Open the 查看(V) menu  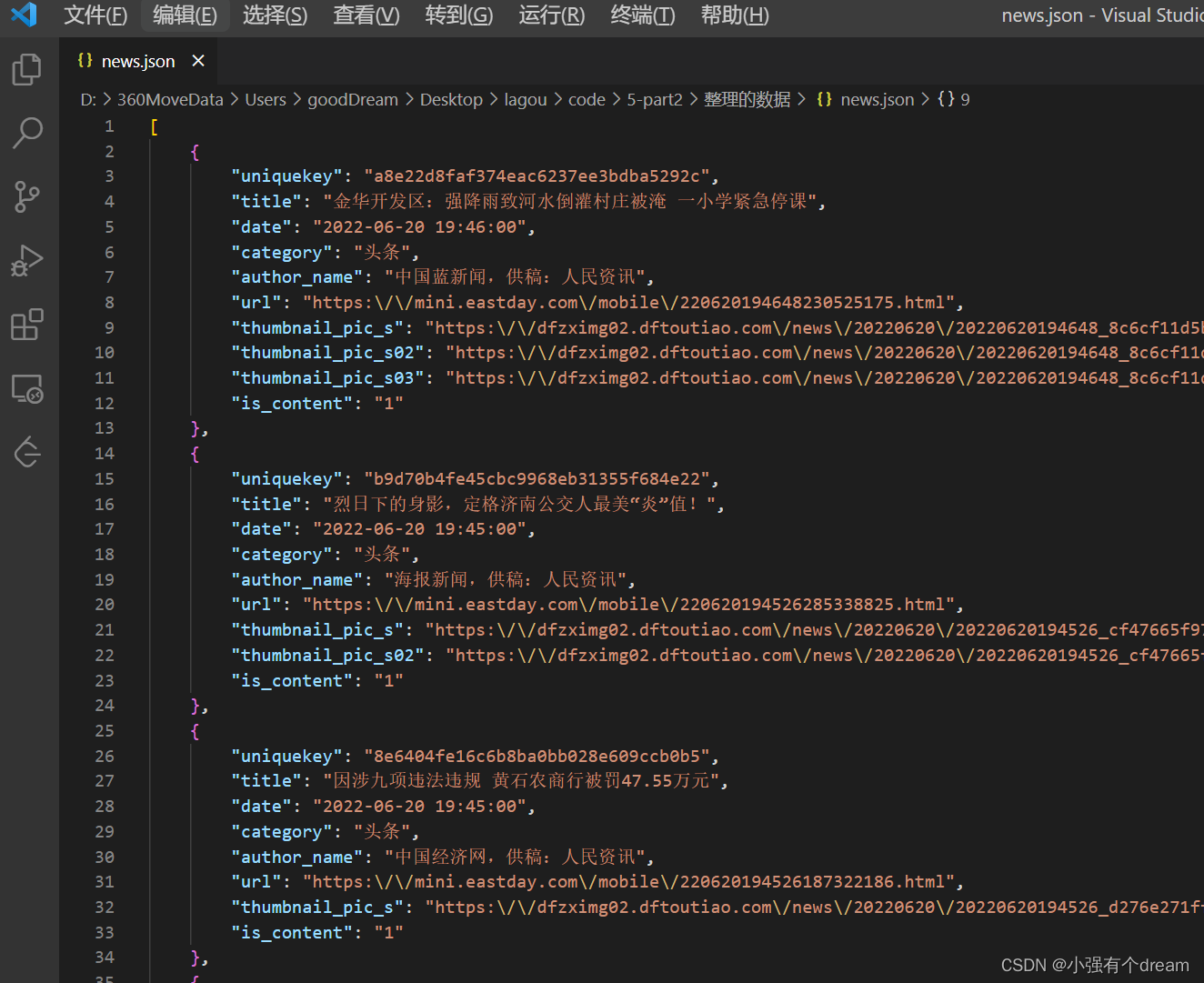click(366, 15)
